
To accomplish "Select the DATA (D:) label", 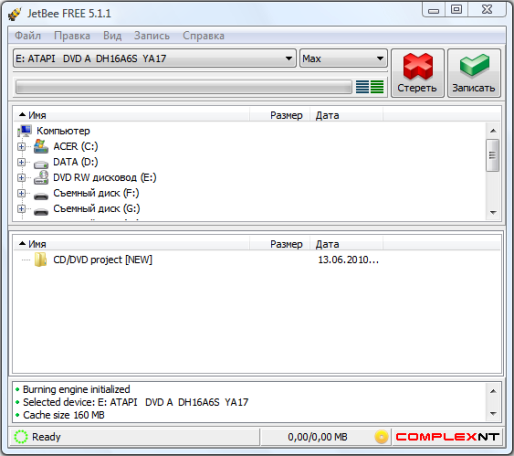I will 76,162.
